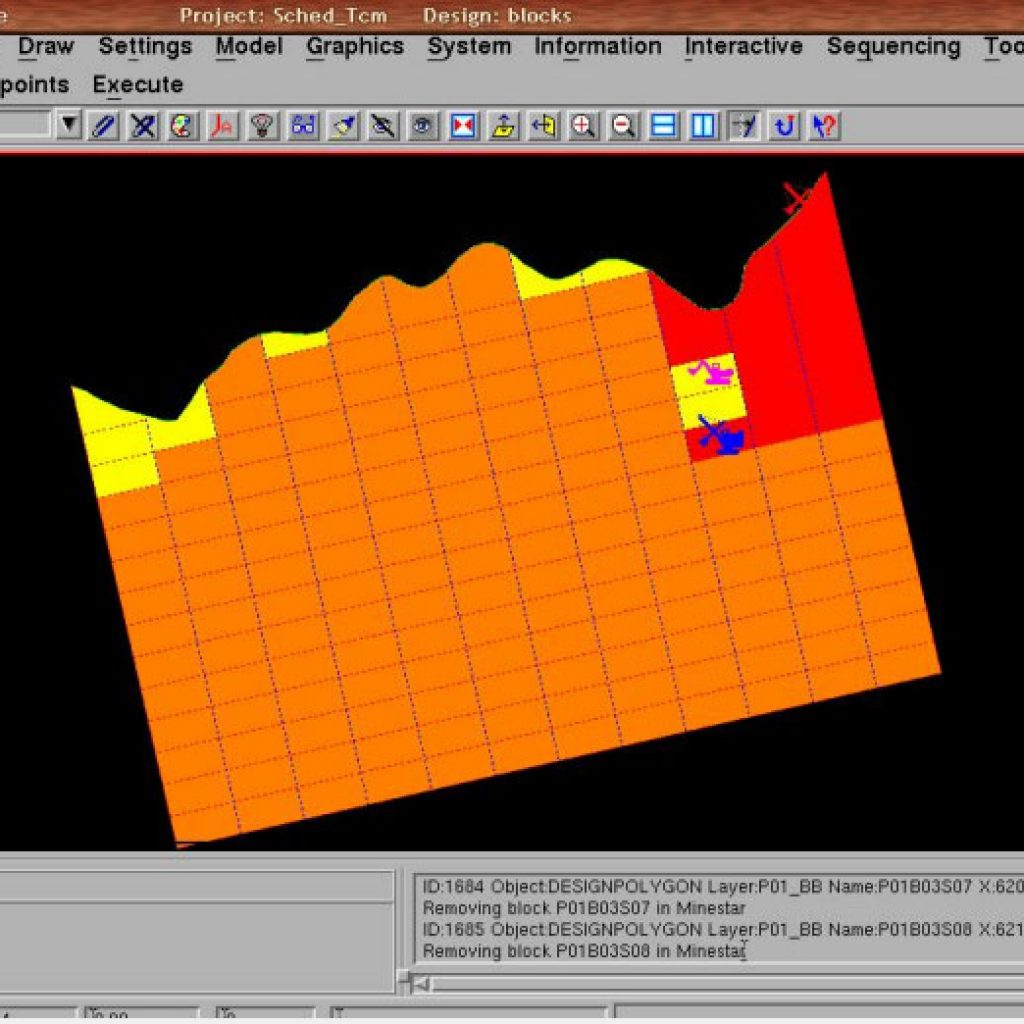Click the blue excavator on the yellow block

point(721,435)
